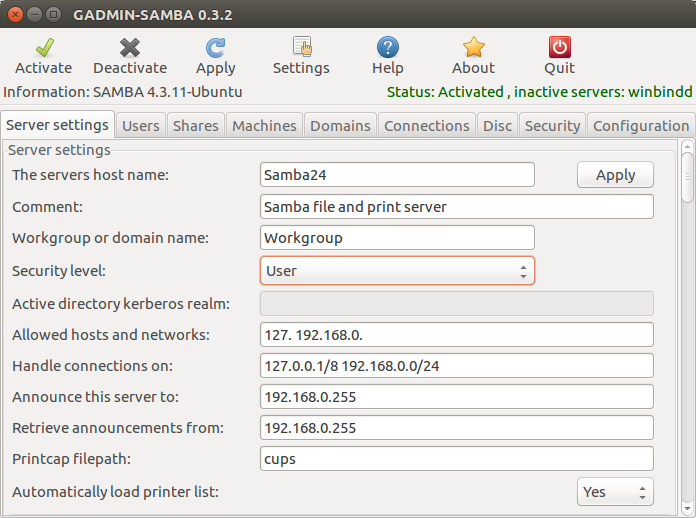Click the Apply refresh arrow icon in toolbar
The height and width of the screenshot is (518, 696).
216,47
